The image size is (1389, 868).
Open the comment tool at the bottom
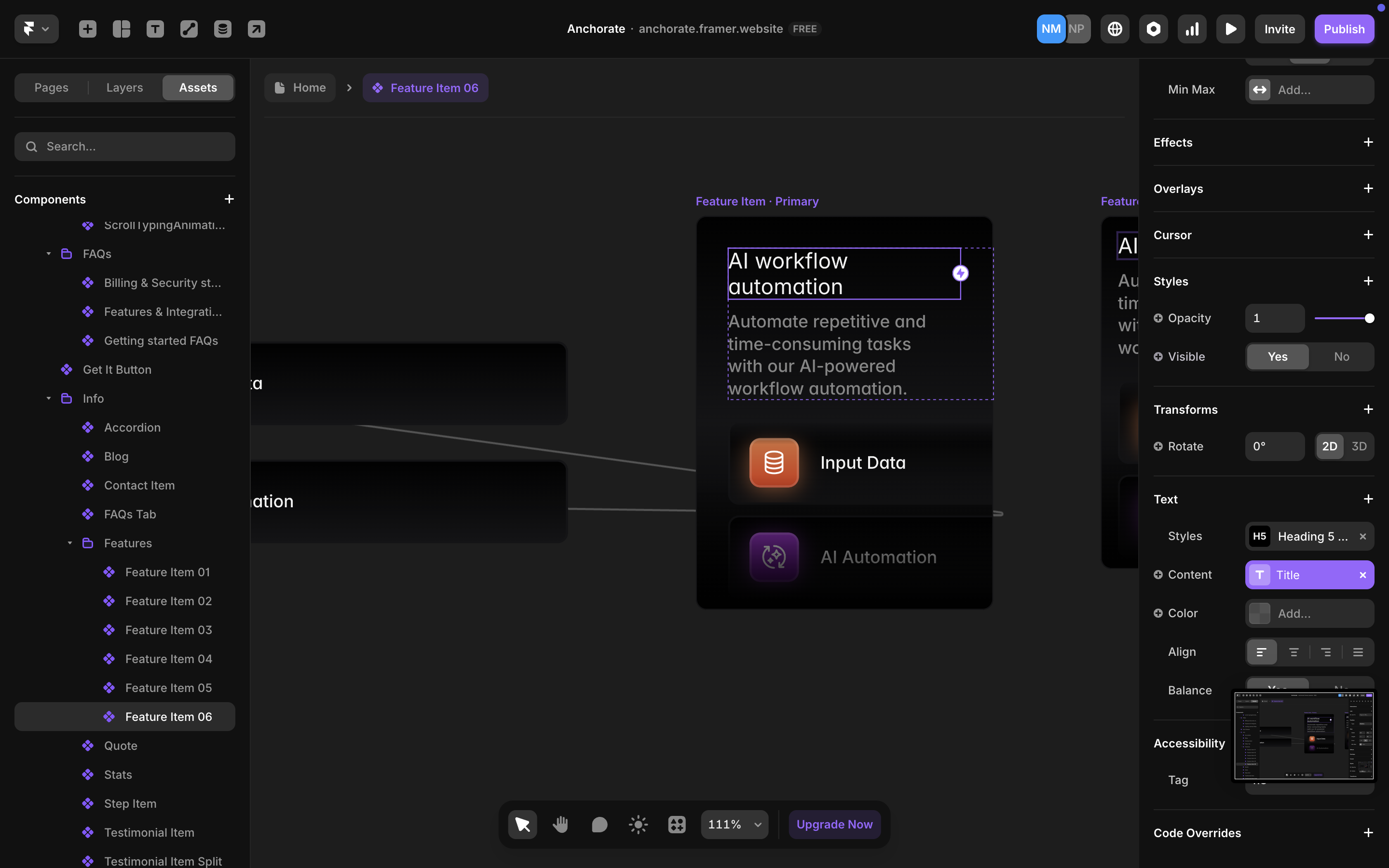click(x=599, y=824)
